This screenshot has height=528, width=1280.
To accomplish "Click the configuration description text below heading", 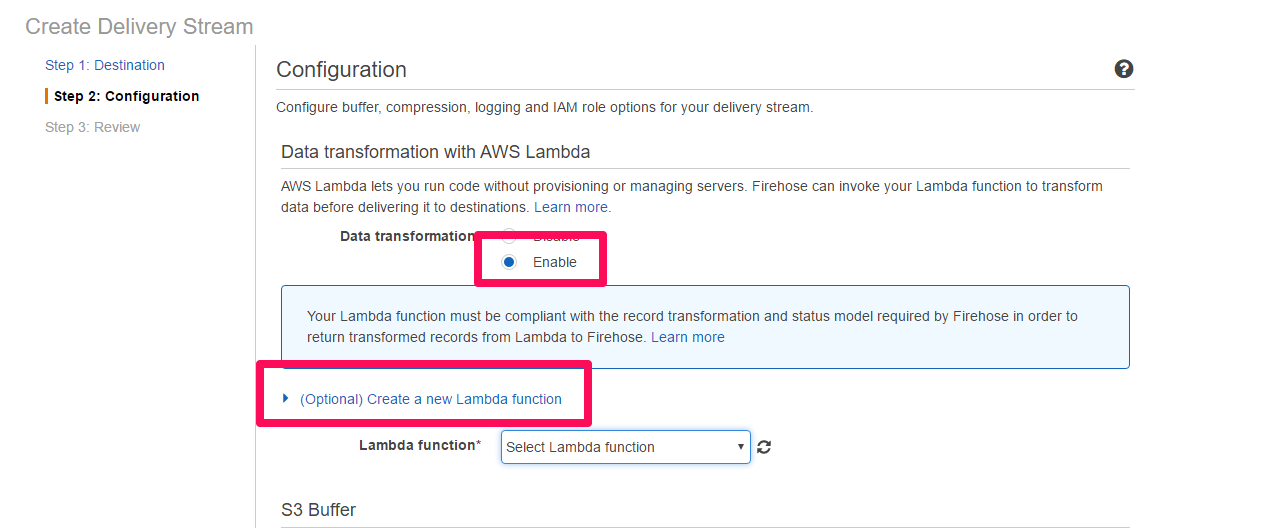I will 544,107.
